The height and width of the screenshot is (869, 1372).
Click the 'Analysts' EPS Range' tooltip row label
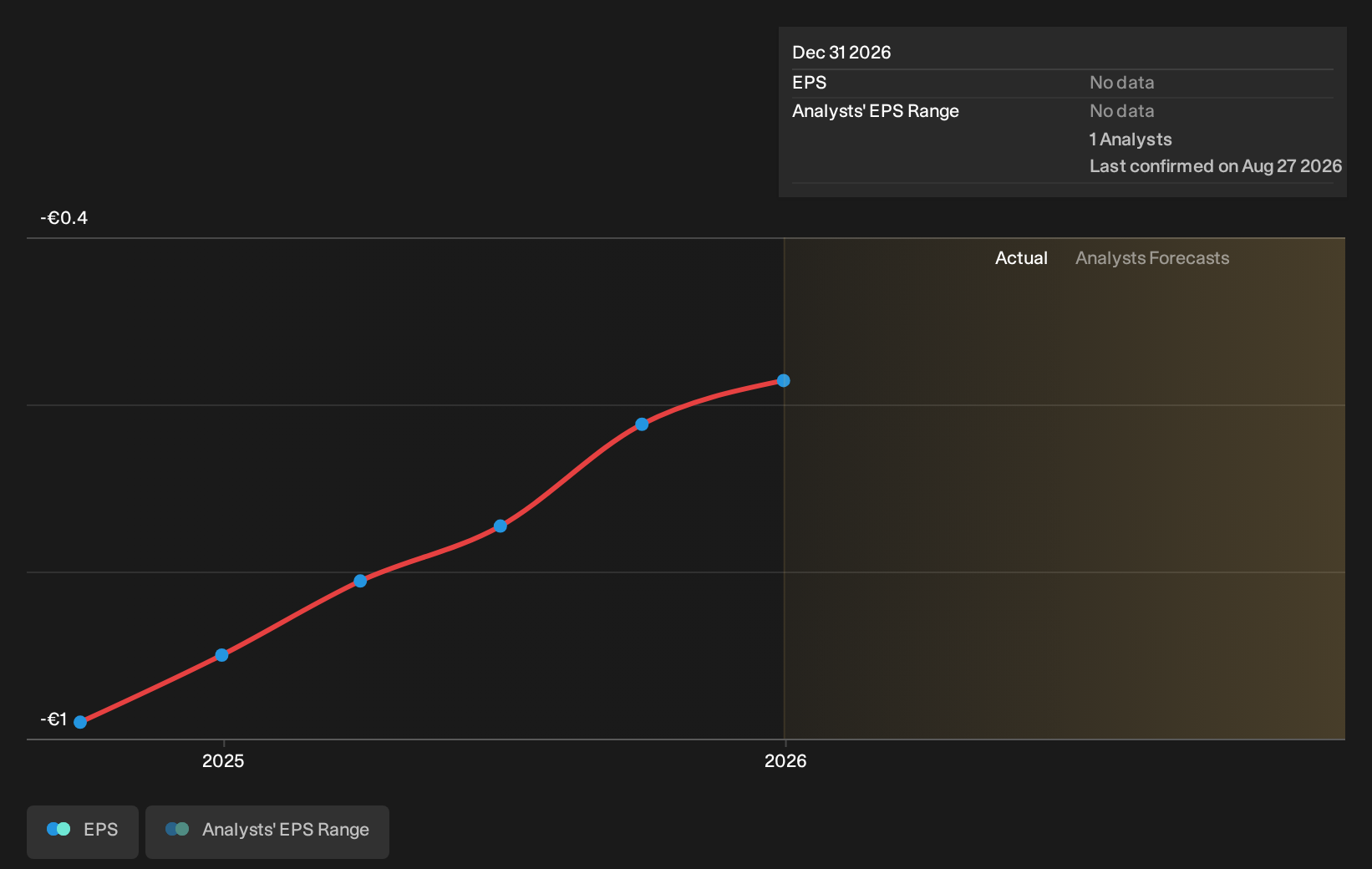(876, 111)
